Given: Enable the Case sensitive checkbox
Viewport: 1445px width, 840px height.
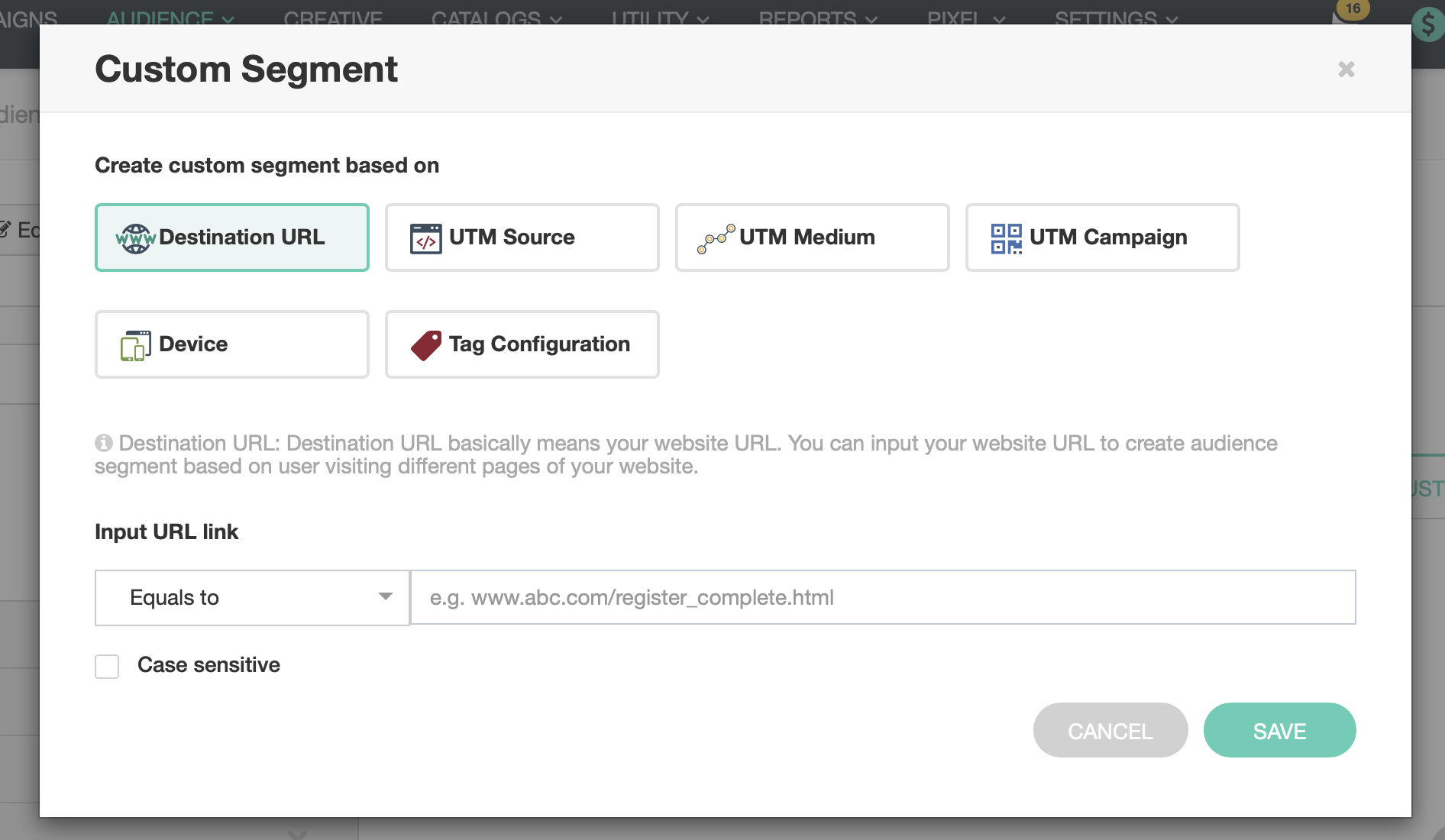Looking at the screenshot, I should [x=107, y=666].
